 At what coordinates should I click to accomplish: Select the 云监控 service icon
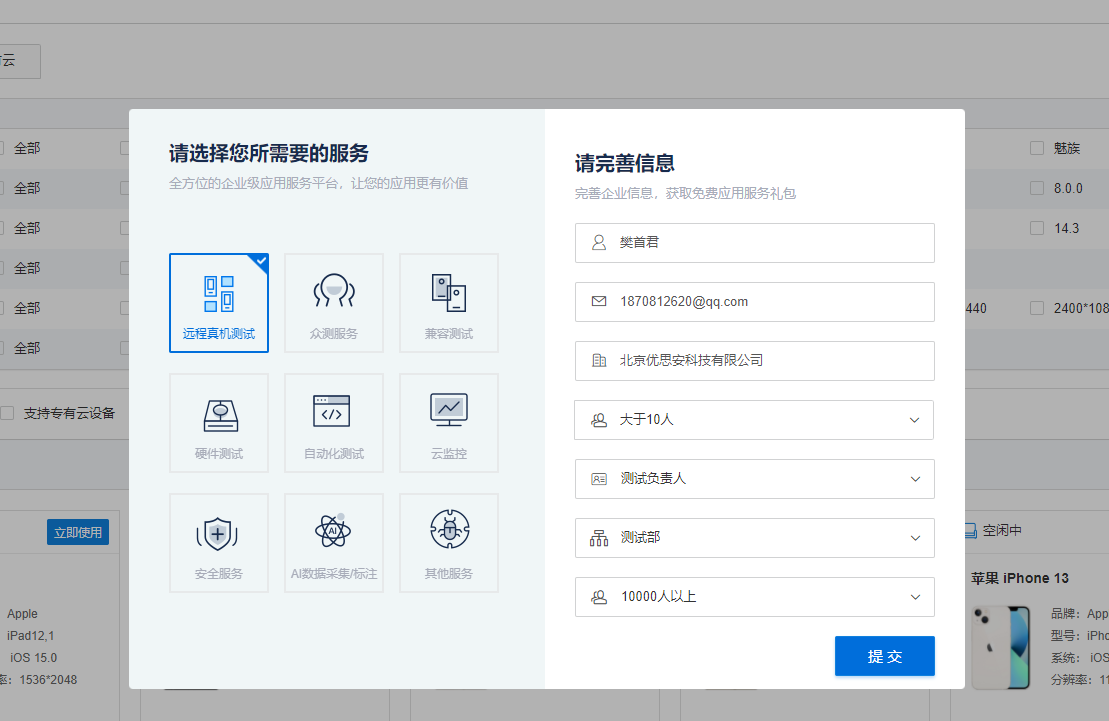tap(448, 410)
